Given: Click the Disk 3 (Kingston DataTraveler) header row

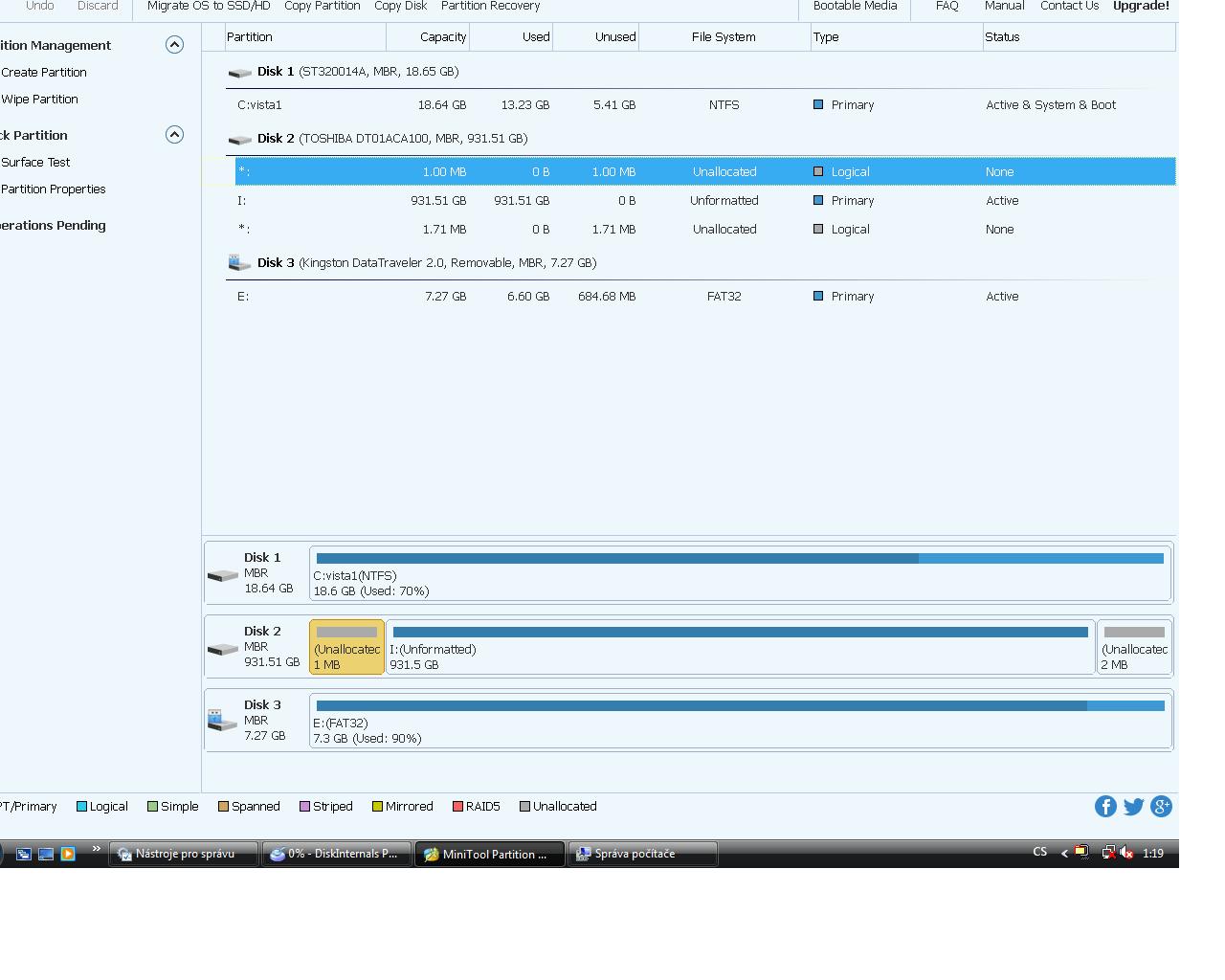Looking at the screenshot, I should tap(701, 263).
